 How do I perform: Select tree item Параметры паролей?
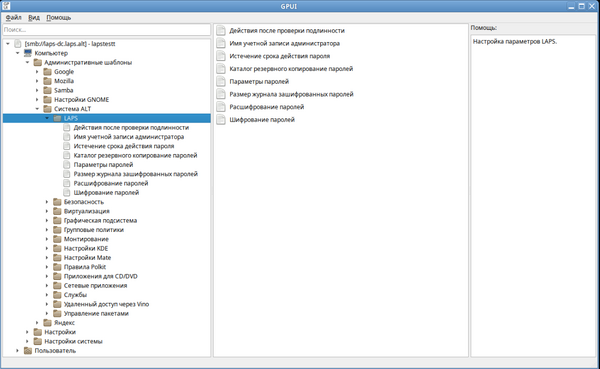pos(103,165)
